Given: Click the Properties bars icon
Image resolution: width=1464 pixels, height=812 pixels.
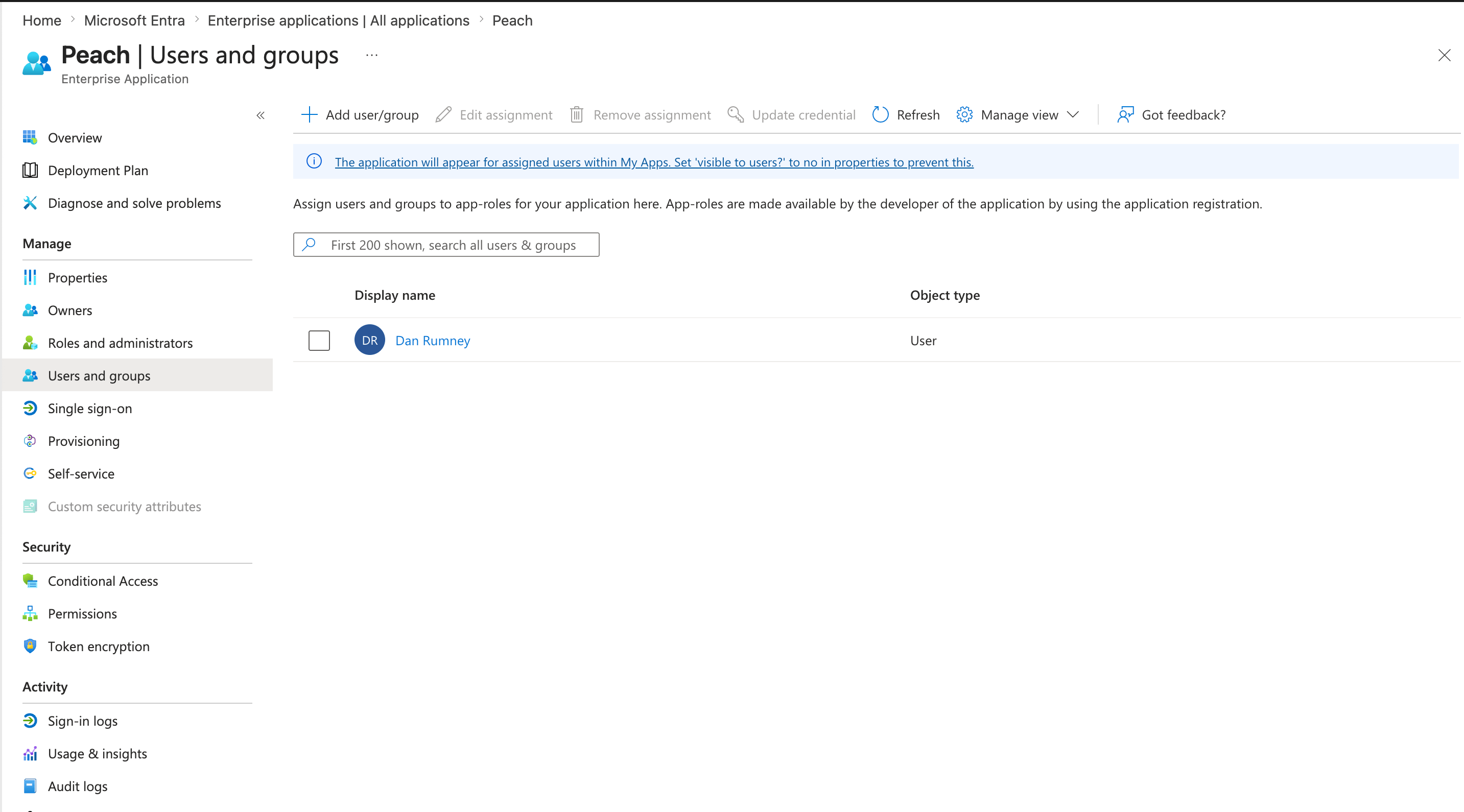Looking at the screenshot, I should tap(30, 277).
